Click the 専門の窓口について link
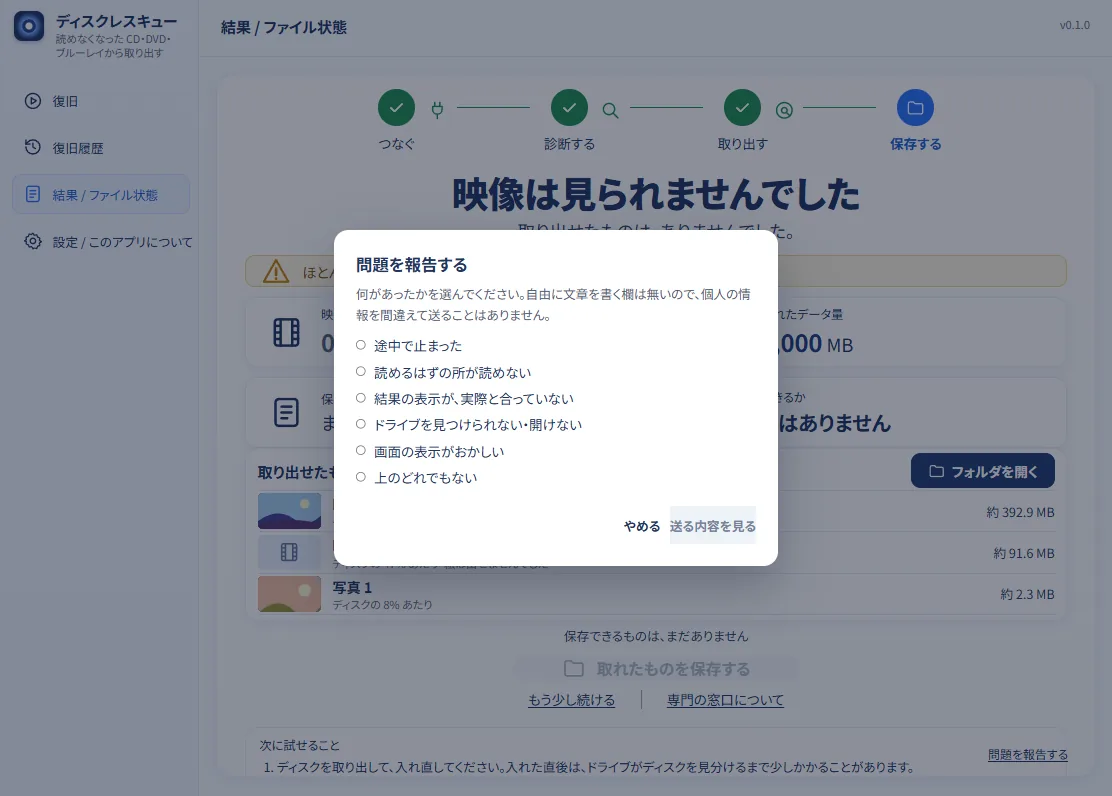 click(x=725, y=700)
